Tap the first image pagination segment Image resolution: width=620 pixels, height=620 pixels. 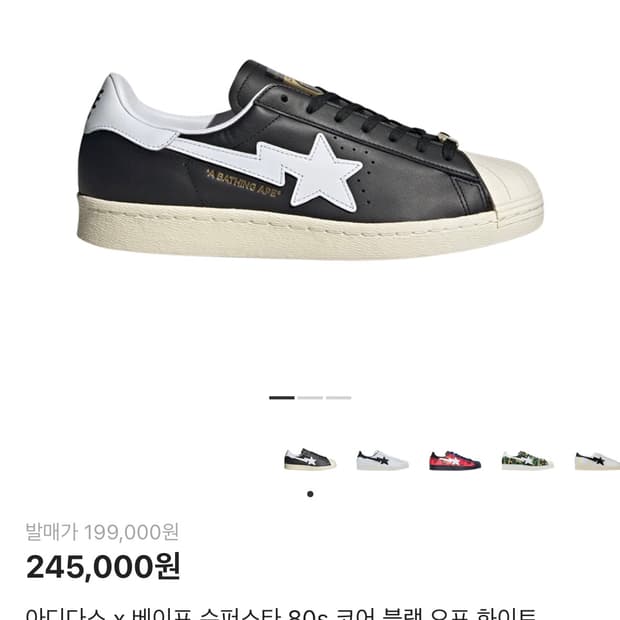[x=282, y=398]
